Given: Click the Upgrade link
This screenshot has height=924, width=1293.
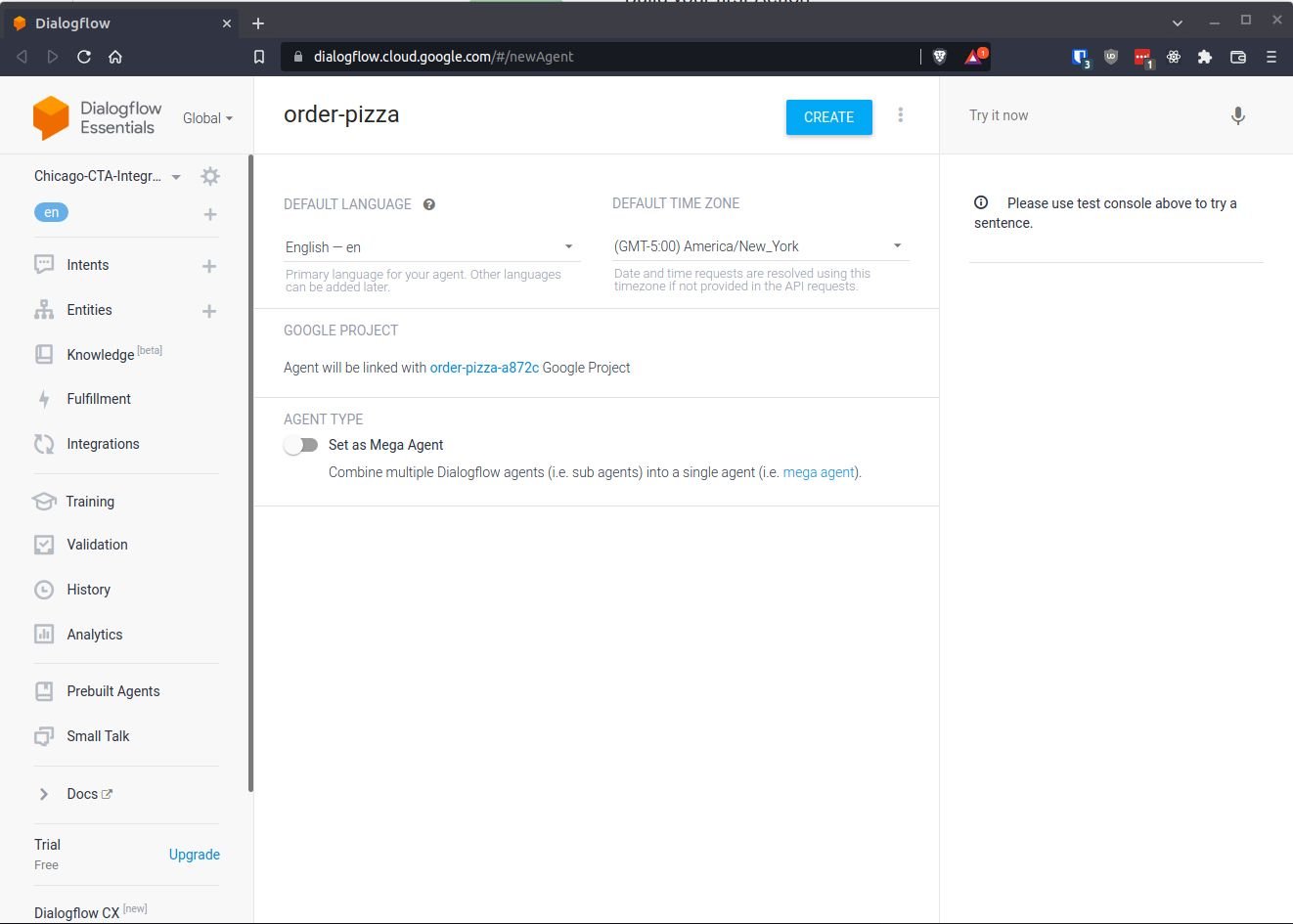Looking at the screenshot, I should [195, 855].
